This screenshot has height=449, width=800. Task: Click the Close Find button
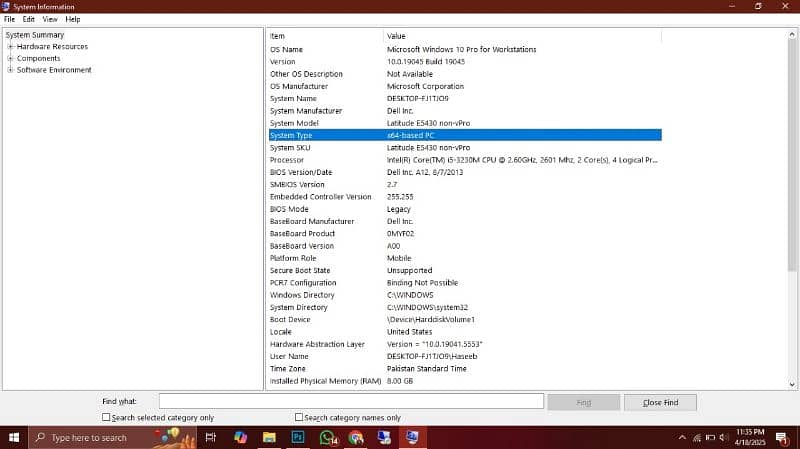tap(660, 402)
